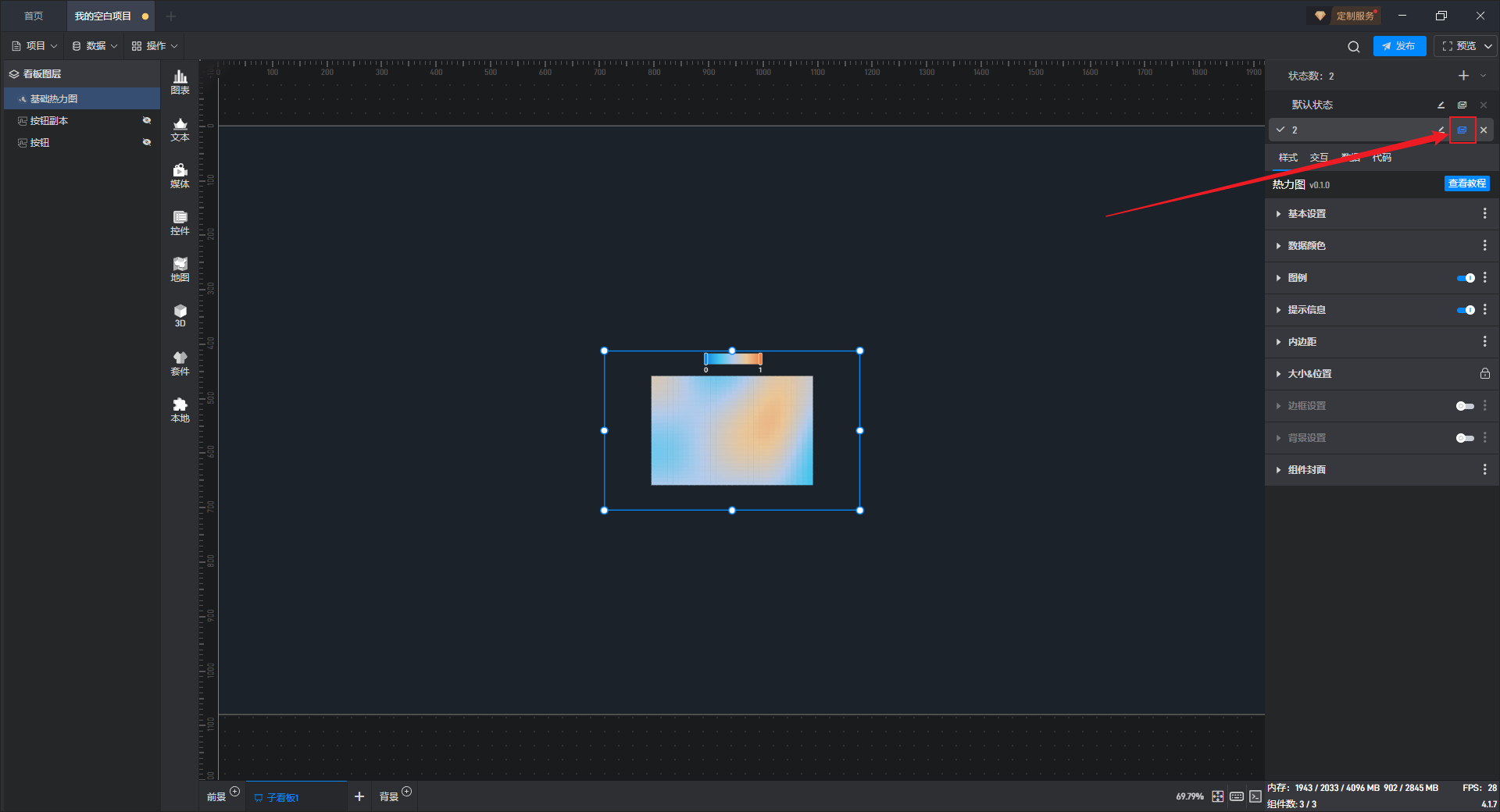Click the search magnifier icon
This screenshot has width=1500, height=812.
(1353, 47)
